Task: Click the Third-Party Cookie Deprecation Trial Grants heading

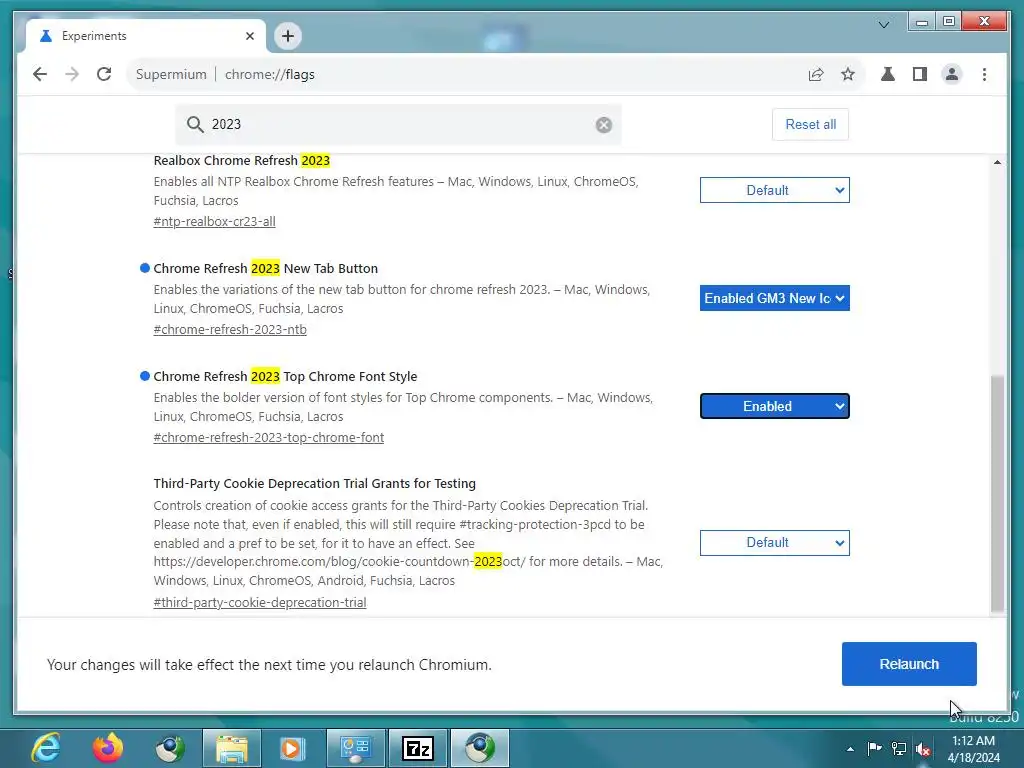Action: coord(315,484)
